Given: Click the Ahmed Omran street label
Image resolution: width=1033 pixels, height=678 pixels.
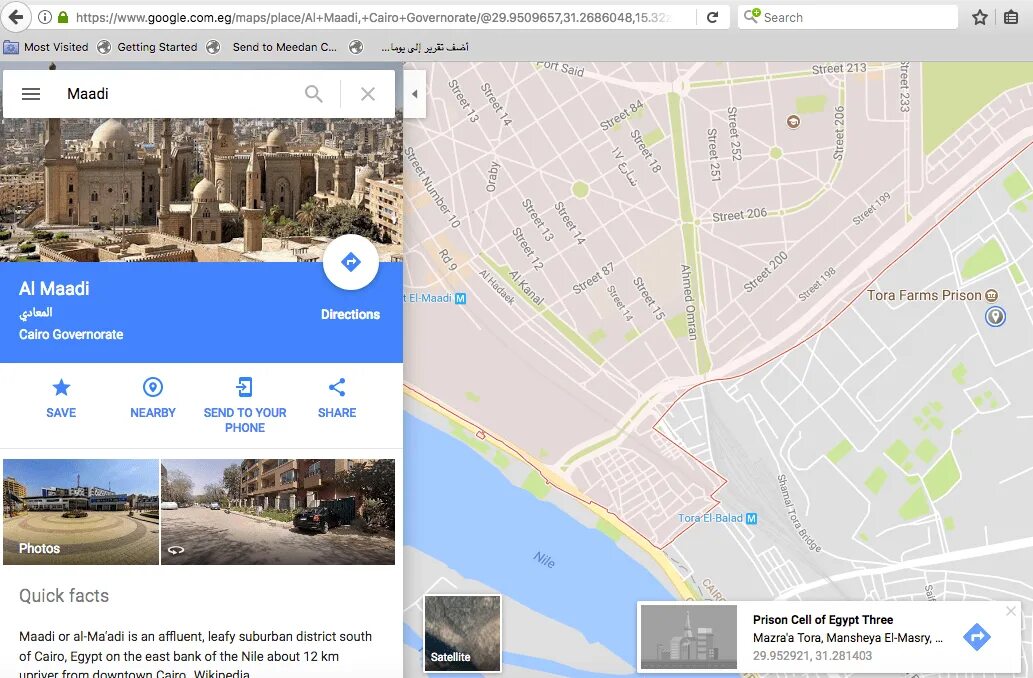Looking at the screenshot, I should (688, 302).
